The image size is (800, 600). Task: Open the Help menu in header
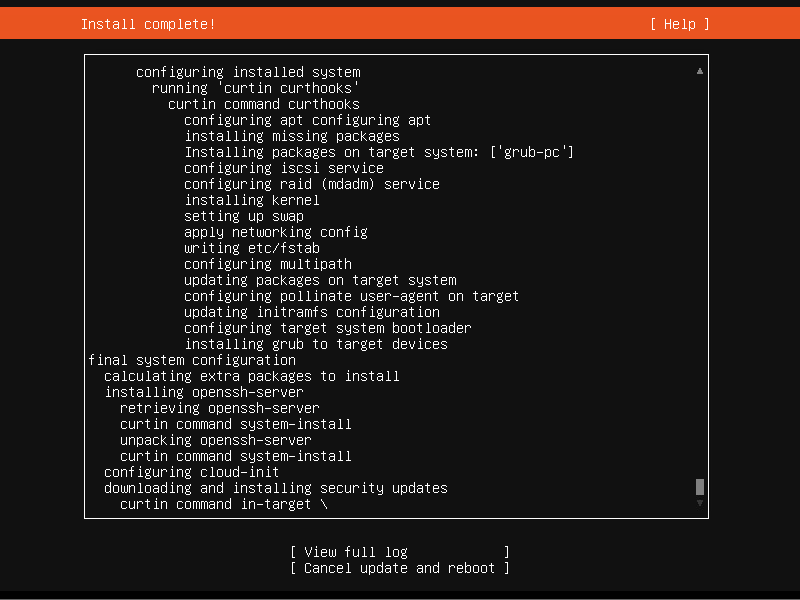(680, 24)
